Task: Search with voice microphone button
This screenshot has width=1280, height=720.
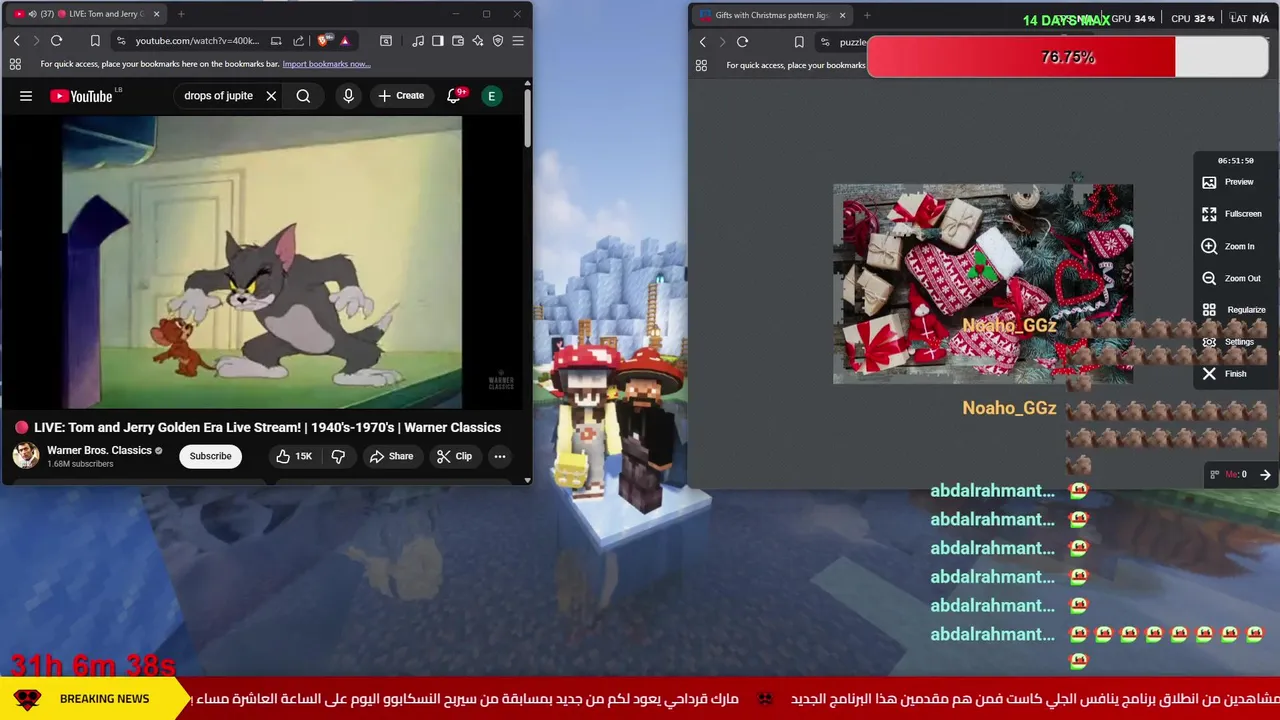Action: (x=348, y=96)
